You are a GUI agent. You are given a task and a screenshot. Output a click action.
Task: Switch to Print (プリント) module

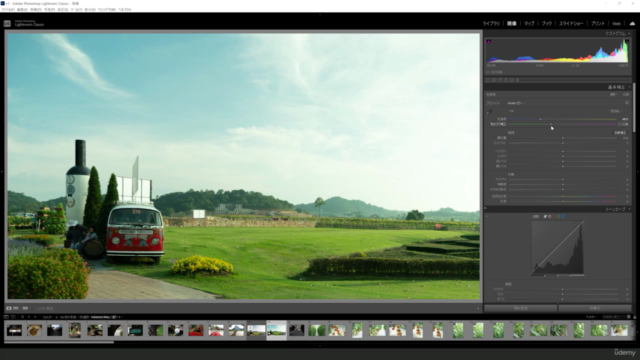coord(598,24)
